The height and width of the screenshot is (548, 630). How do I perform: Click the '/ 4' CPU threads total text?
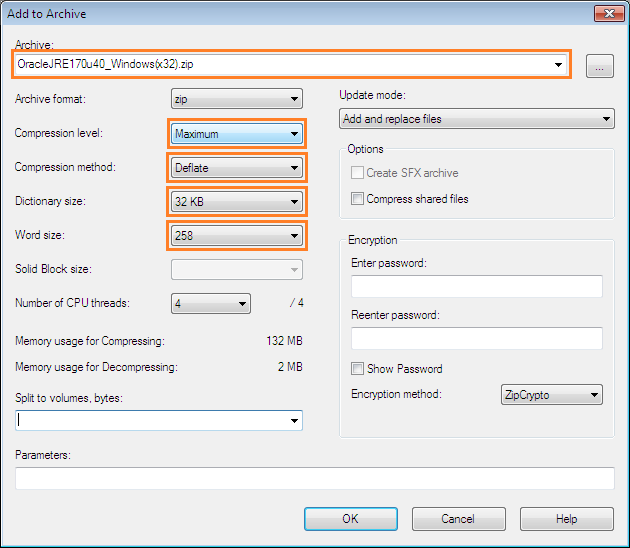[x=297, y=303]
